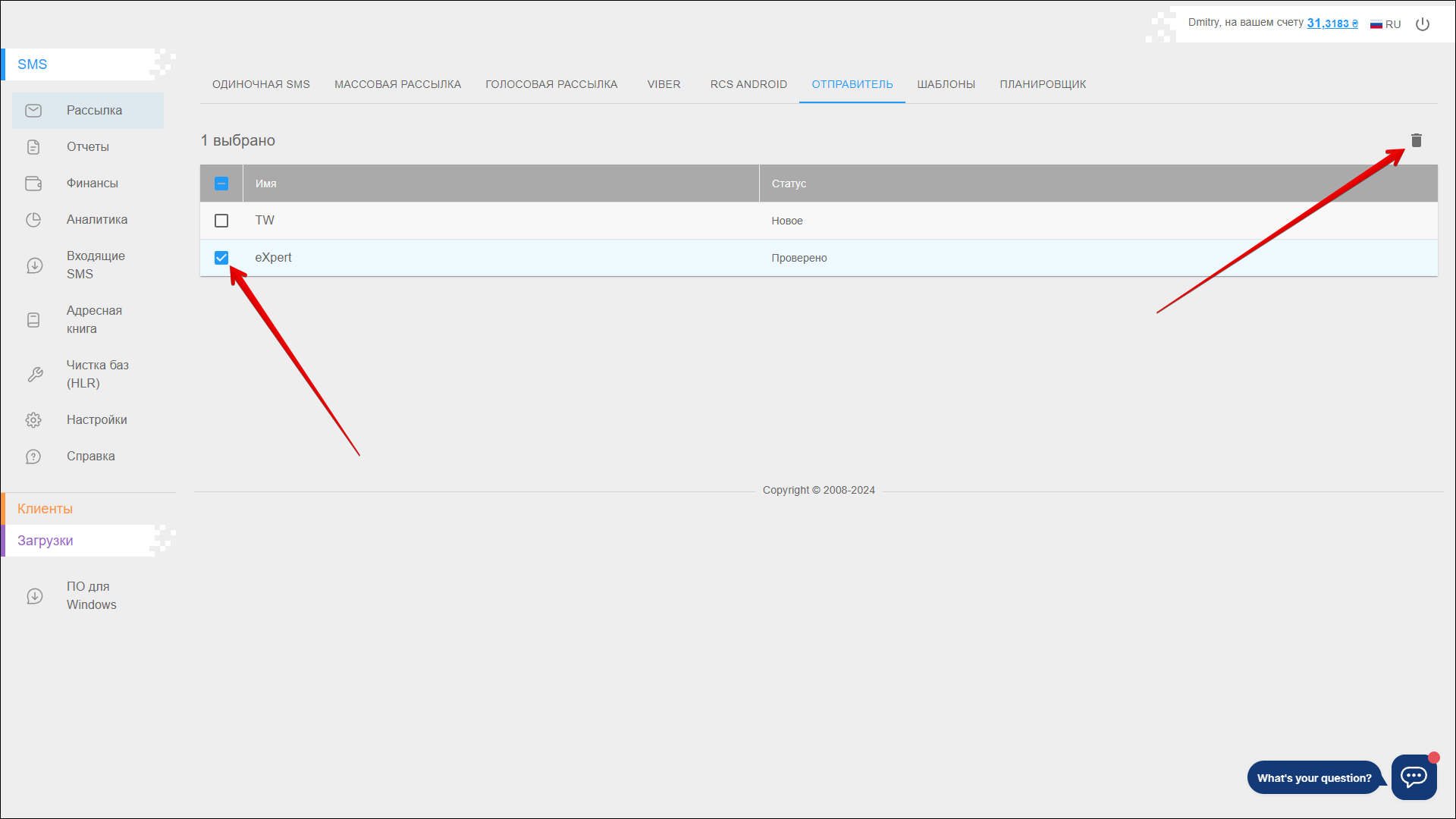This screenshot has width=1456, height=819.
Task: Open Адресная книга from sidebar
Action: 94,319
